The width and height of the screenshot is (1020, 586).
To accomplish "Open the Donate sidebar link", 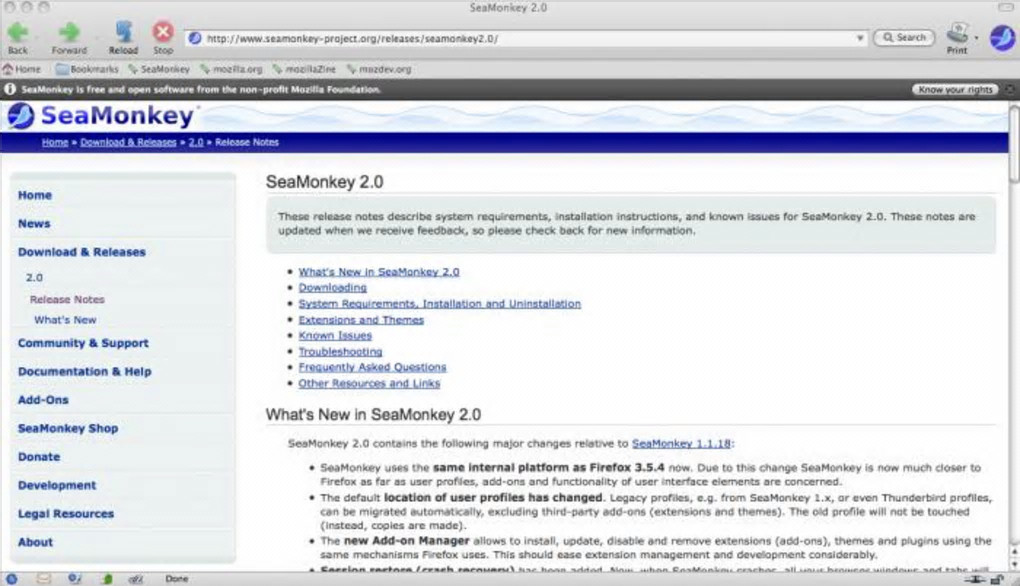I will [x=39, y=457].
